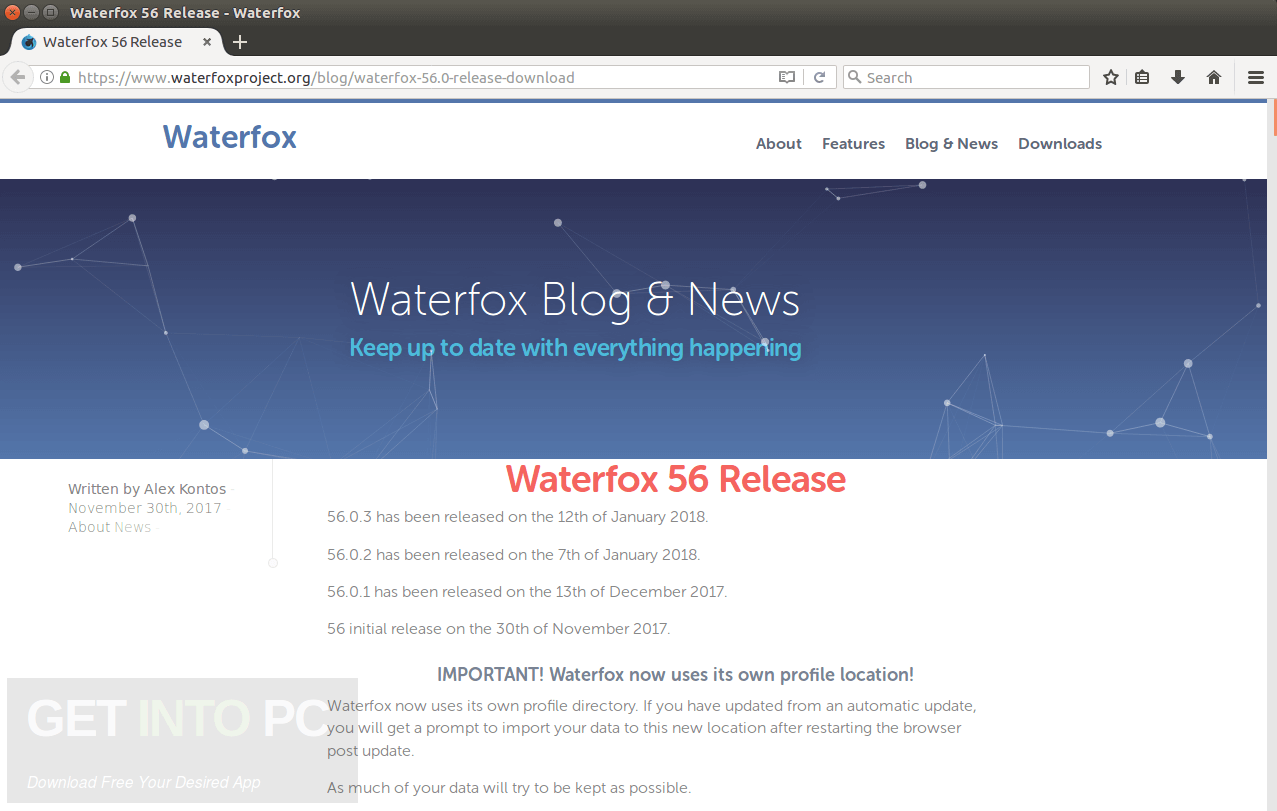Bookmark this page with the star icon
The width and height of the screenshot is (1277, 811).
(x=1111, y=77)
